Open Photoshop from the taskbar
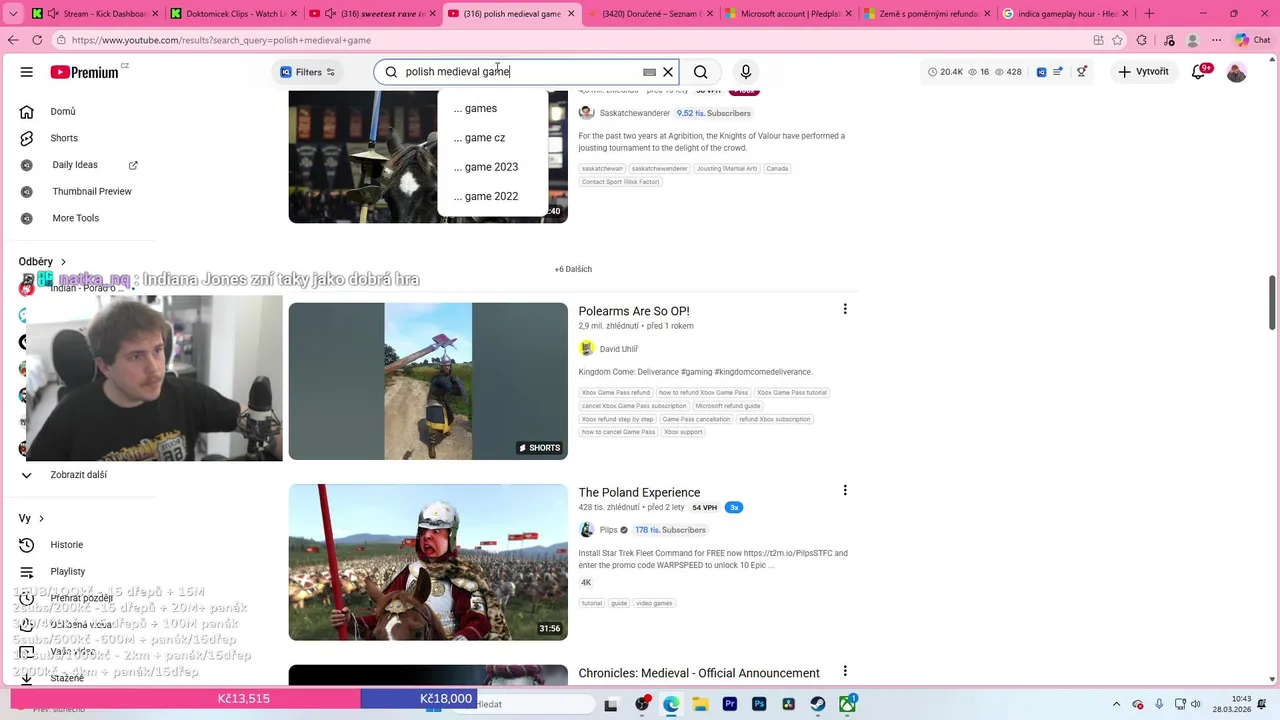 click(x=759, y=704)
